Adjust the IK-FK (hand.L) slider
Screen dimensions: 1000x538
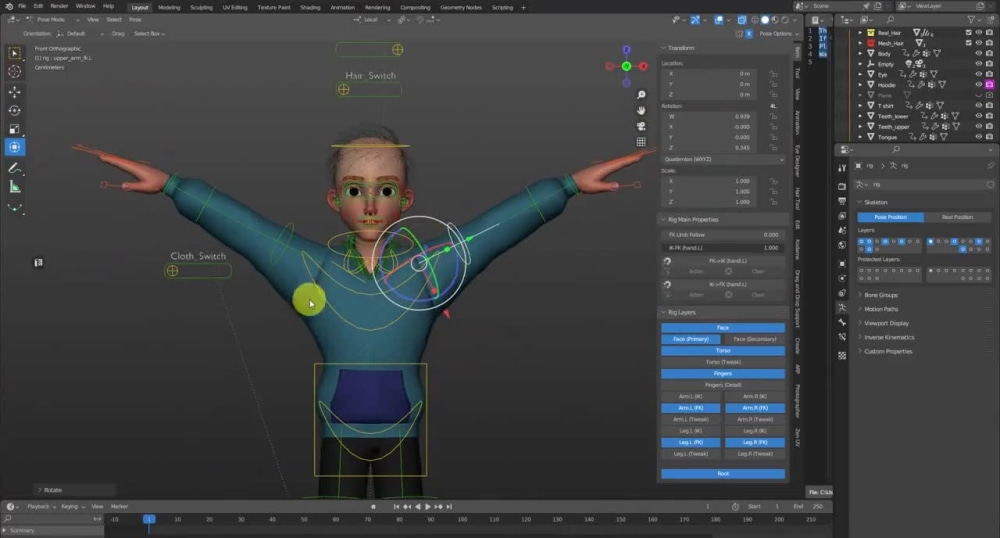723,248
